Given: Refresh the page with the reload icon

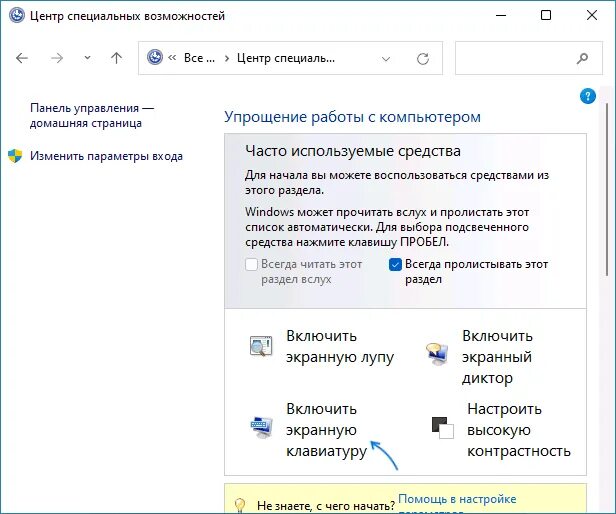Looking at the screenshot, I should 423,59.
